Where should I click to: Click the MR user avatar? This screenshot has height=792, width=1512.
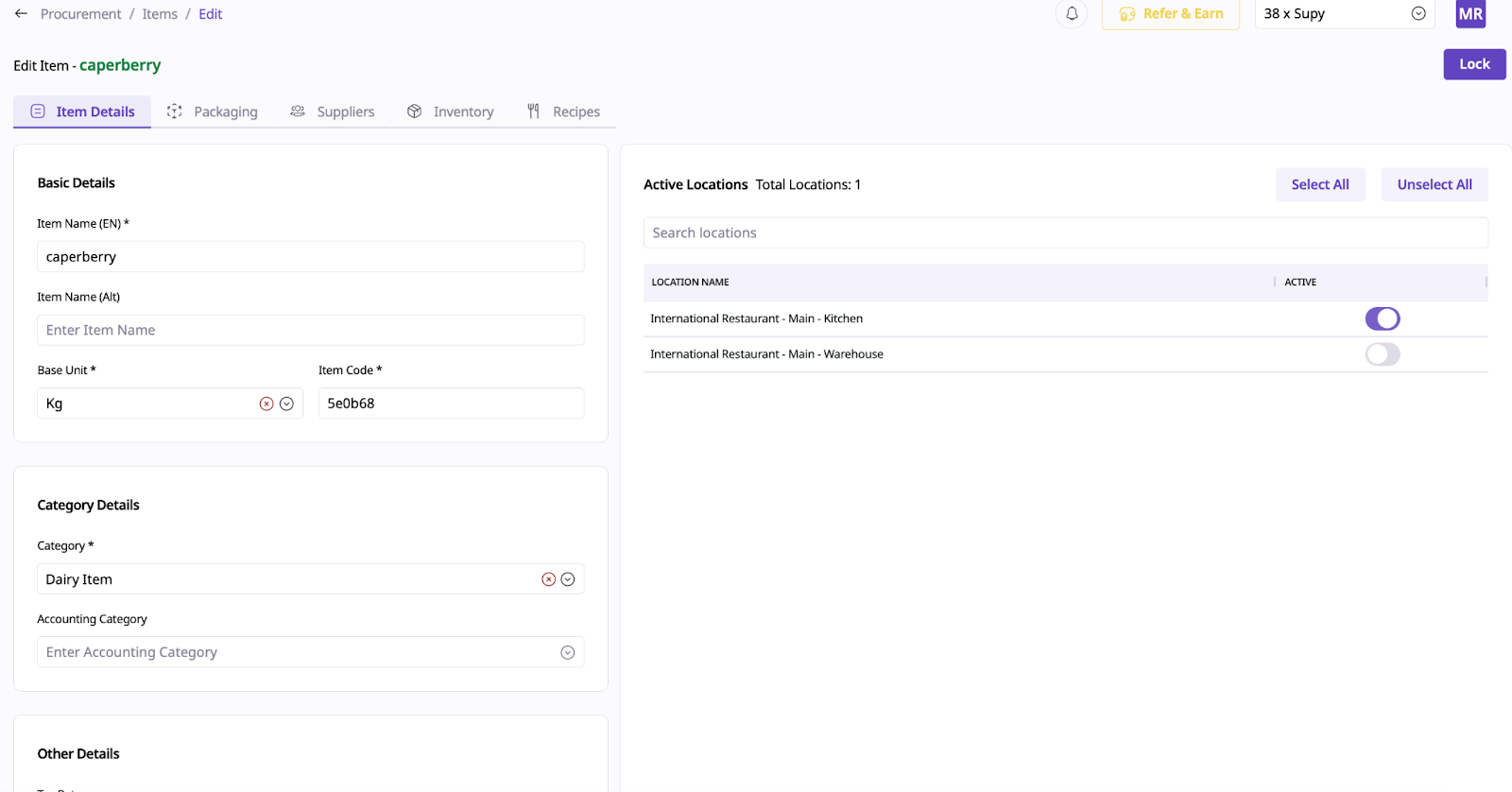point(1470,14)
